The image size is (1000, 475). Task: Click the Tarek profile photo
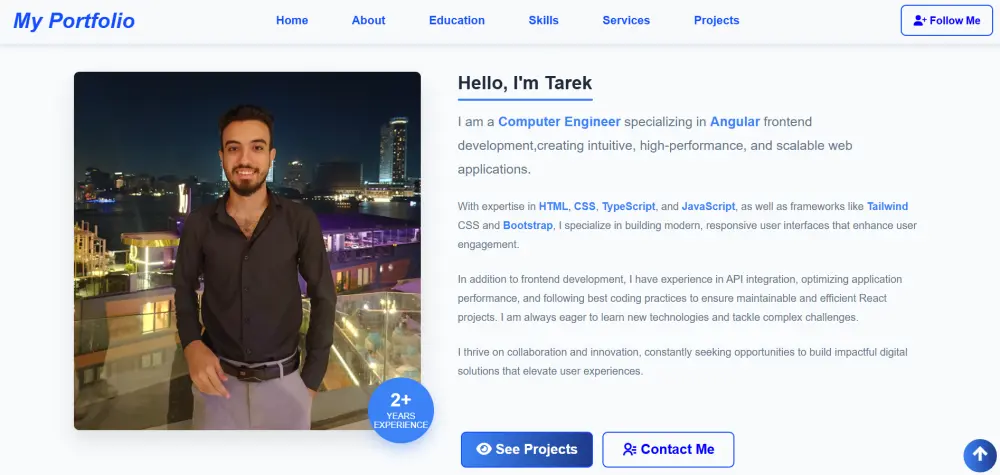[247, 251]
